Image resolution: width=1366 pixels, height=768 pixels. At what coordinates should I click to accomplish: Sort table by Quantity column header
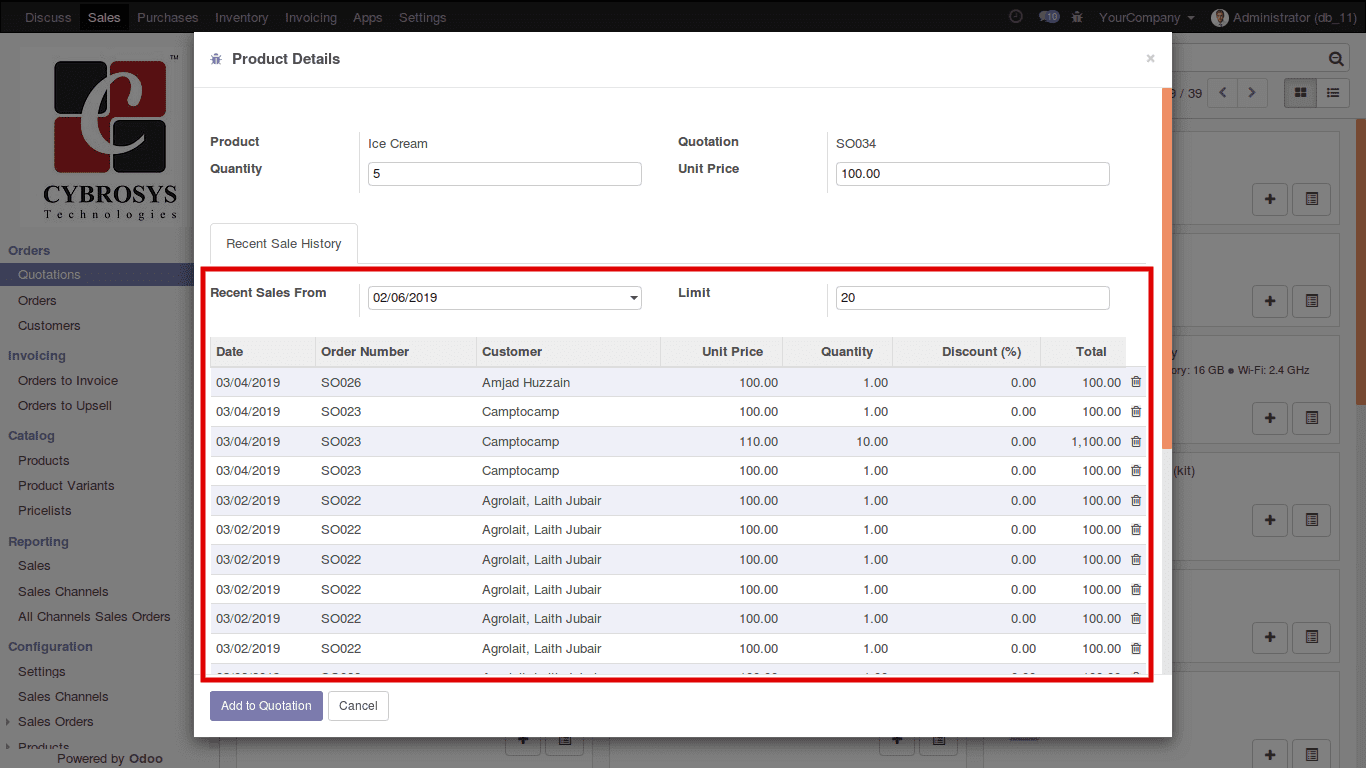coord(837,352)
